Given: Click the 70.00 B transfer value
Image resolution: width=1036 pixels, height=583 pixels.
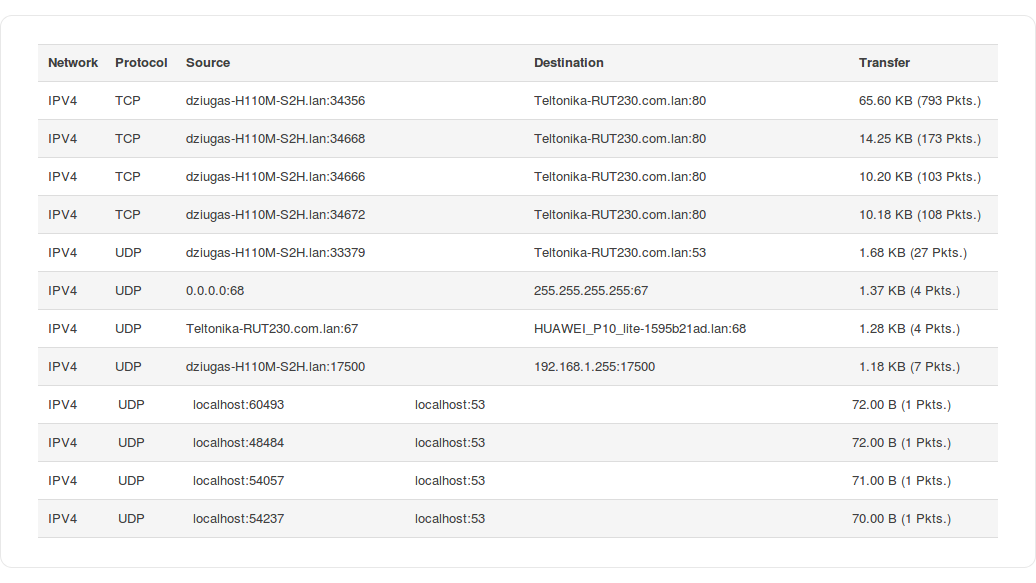Looking at the screenshot, I should [873, 519].
